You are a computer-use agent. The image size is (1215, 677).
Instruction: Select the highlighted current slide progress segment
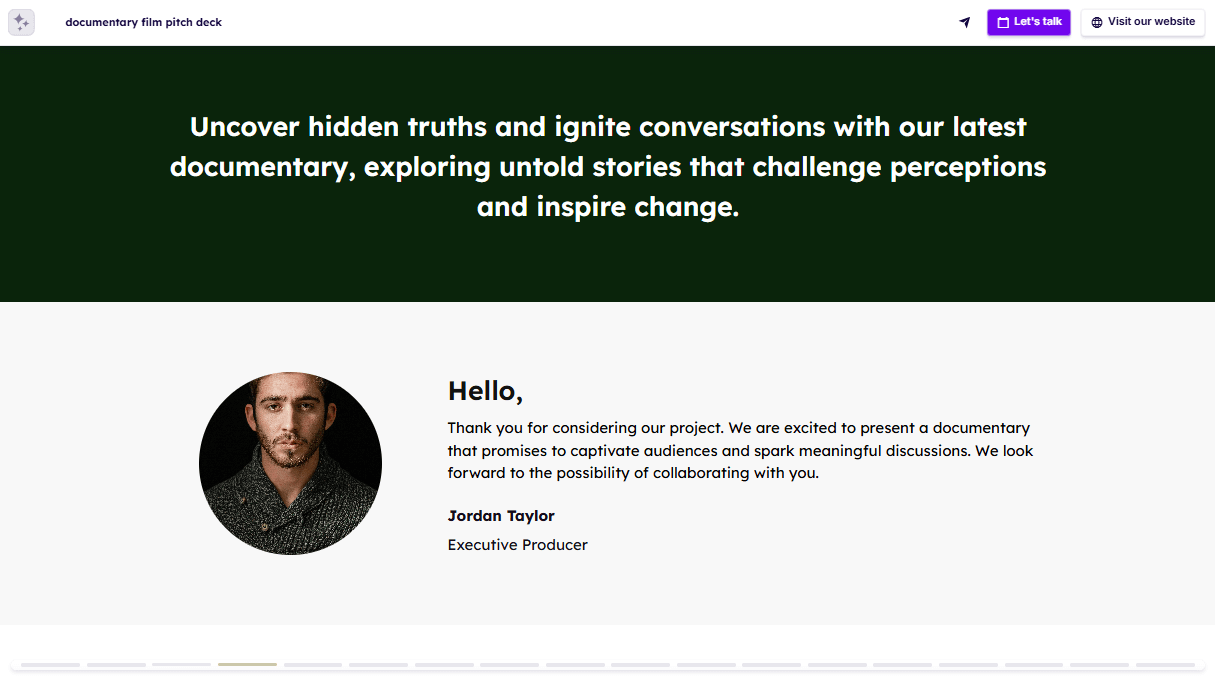click(x=247, y=664)
